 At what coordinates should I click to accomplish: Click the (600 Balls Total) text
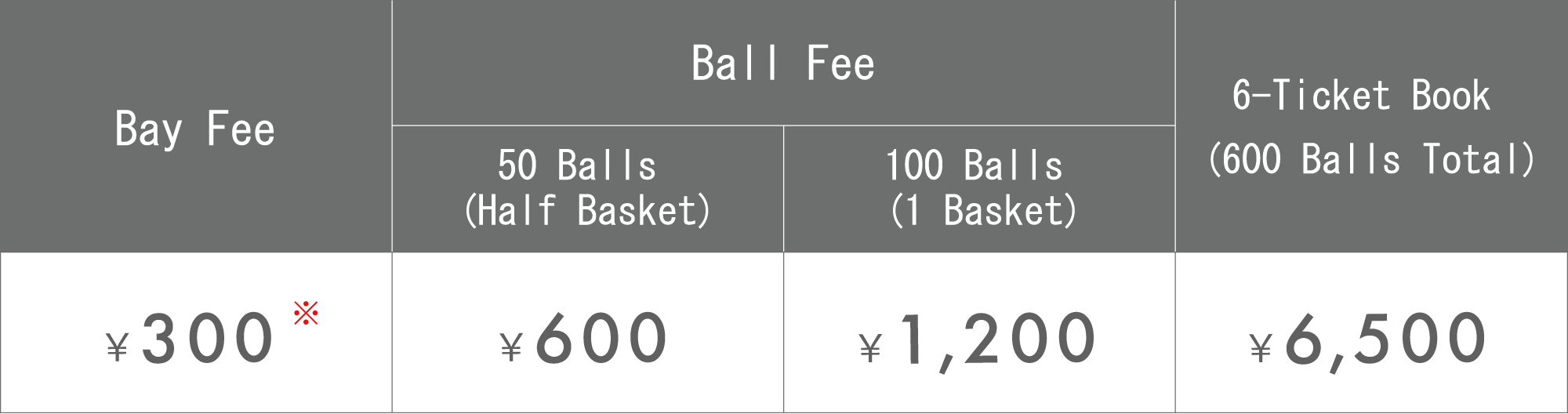(1371, 160)
